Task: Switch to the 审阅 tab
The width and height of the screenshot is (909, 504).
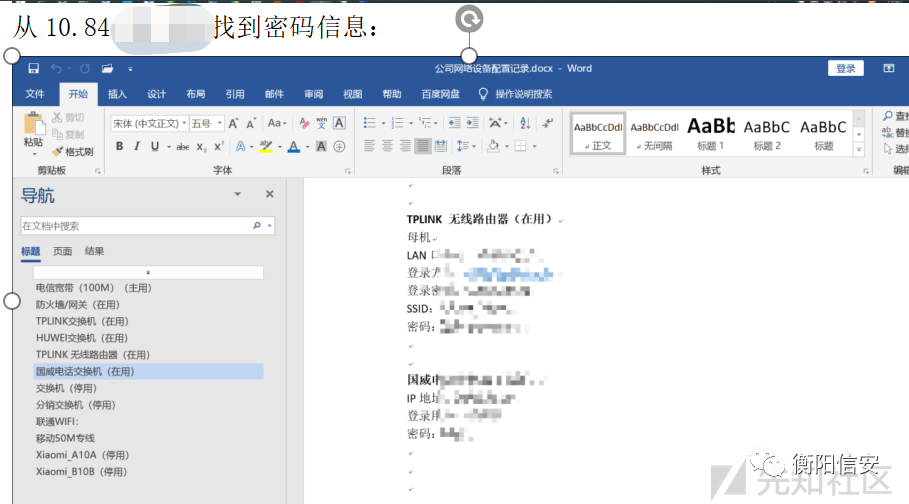Action: tap(314, 94)
